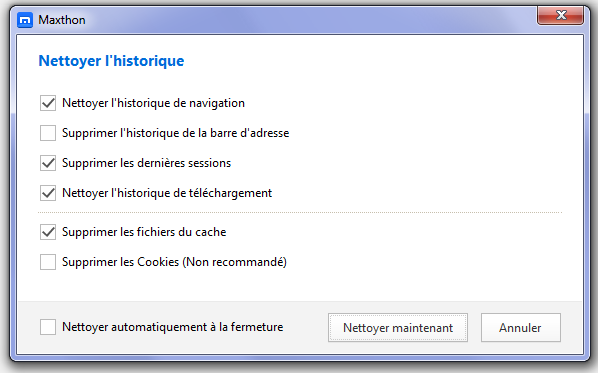Check Supprimer les Cookies (Non recommandé)
This screenshot has height=373, width=598.
[48, 262]
